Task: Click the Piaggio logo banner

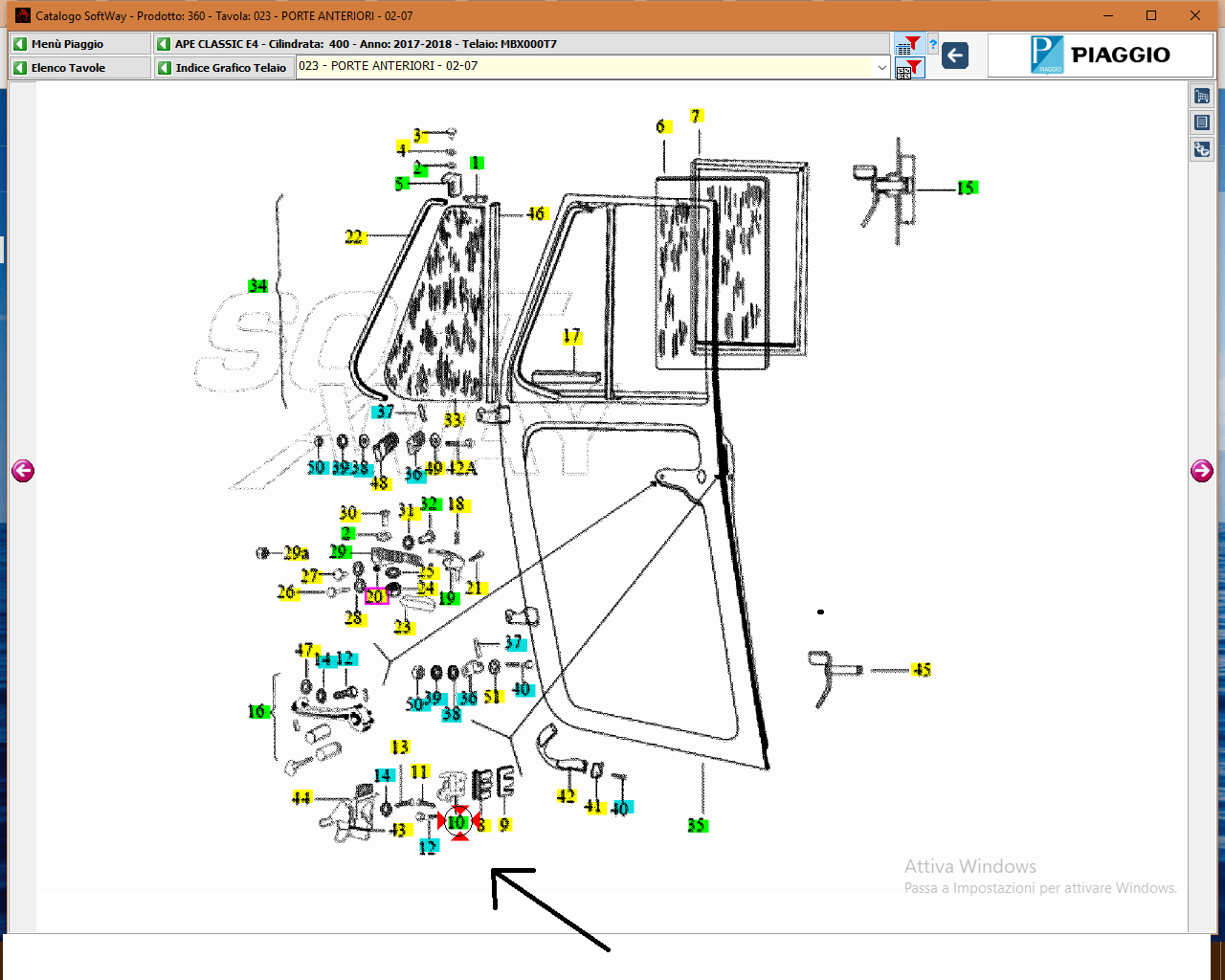Action: pos(1100,56)
